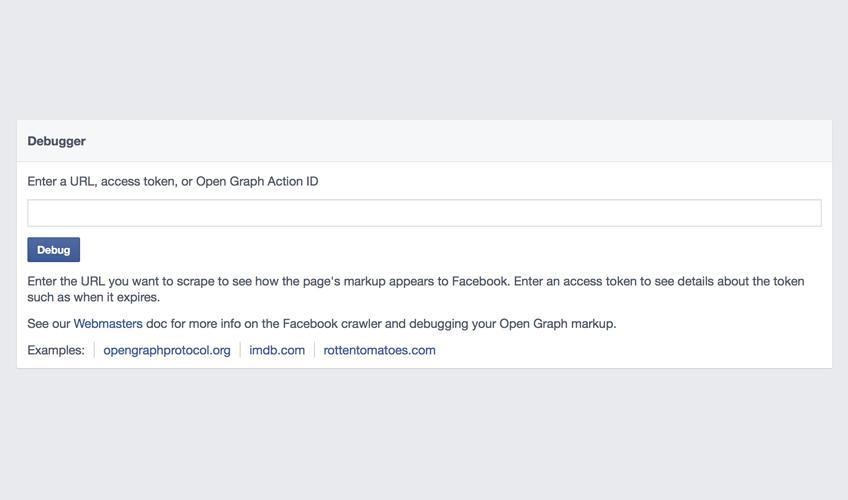Image resolution: width=848 pixels, height=500 pixels.
Task: Click the 'Enter the URL you want to scrape' sentence
Action: tap(128, 282)
